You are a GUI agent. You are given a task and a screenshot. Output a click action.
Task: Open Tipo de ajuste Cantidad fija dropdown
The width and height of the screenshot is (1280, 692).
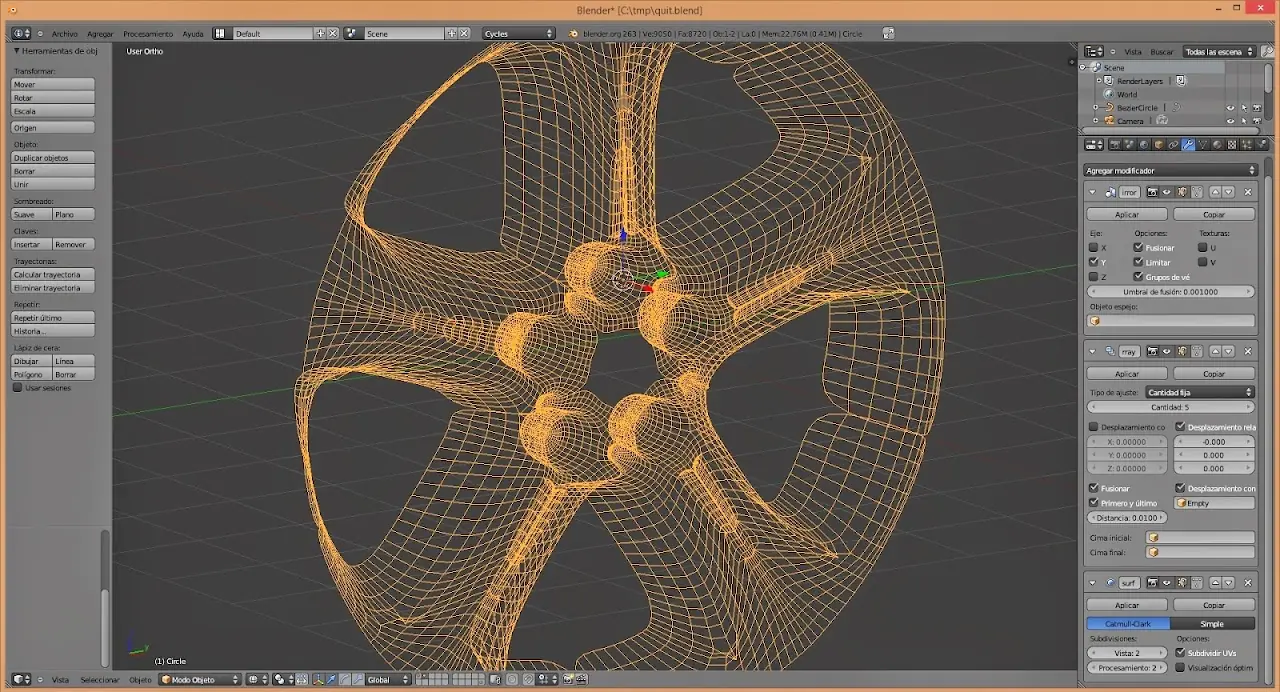1200,393
